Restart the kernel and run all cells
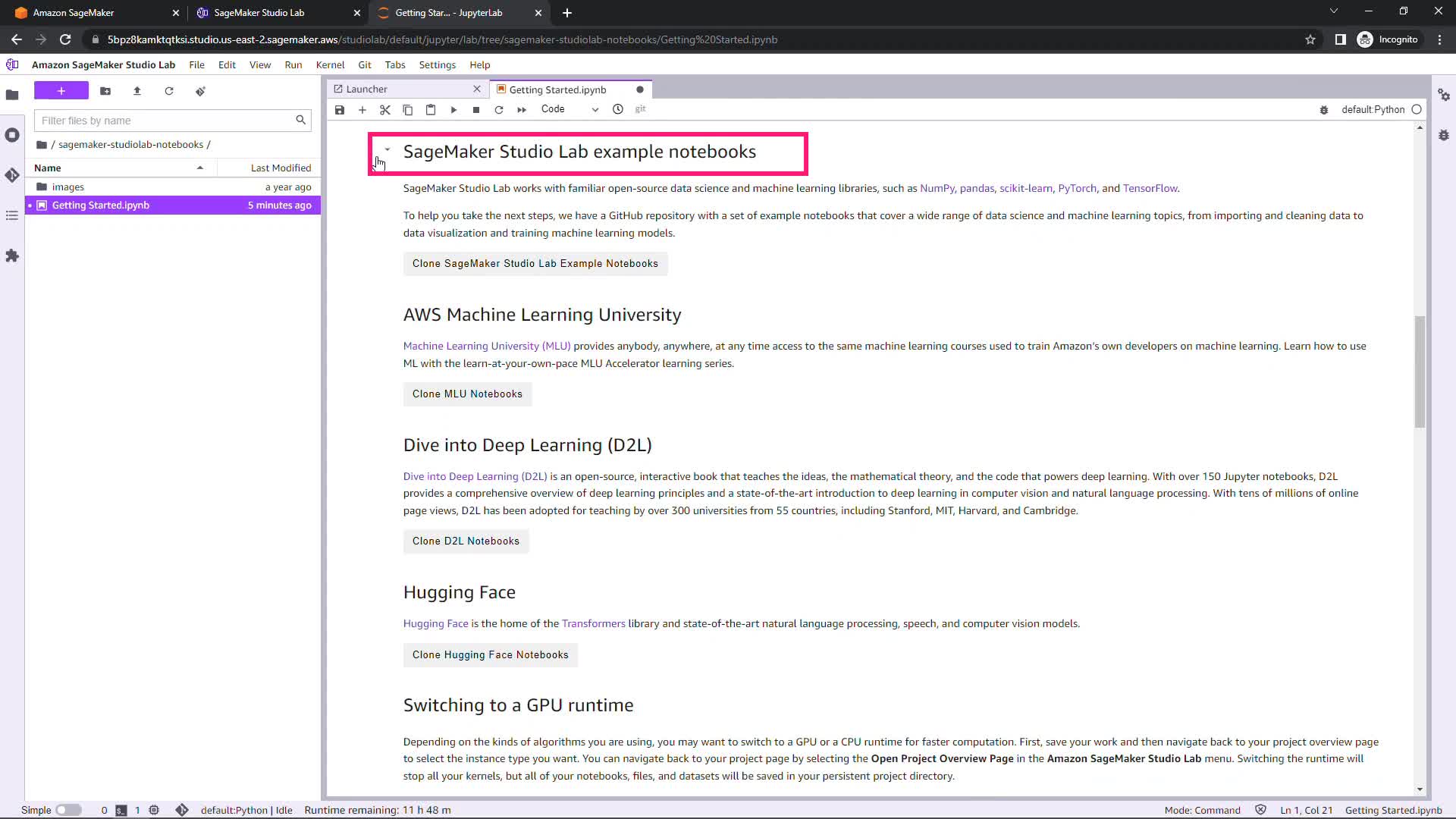 (x=522, y=110)
